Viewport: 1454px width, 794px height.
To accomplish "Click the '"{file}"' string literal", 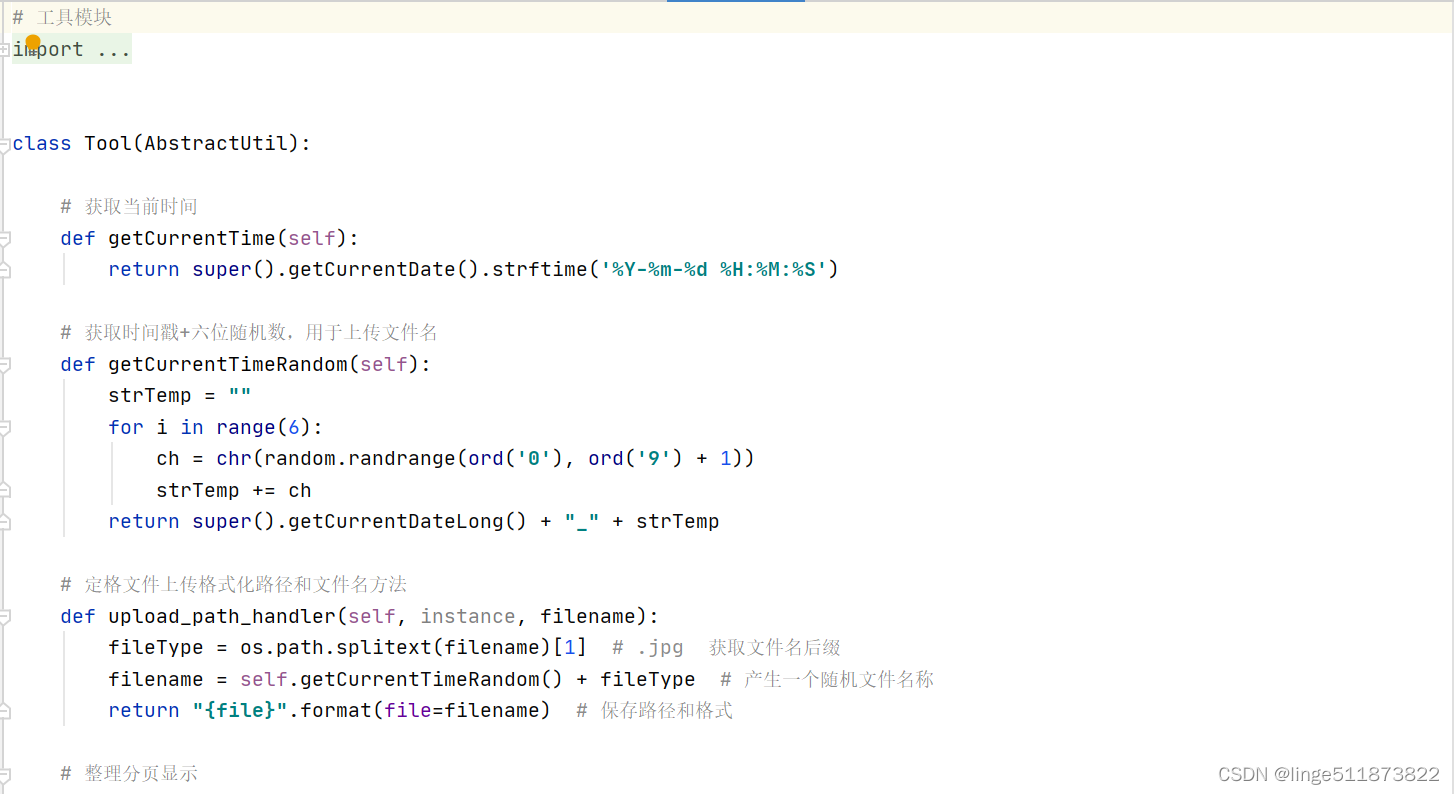I will [x=240, y=710].
